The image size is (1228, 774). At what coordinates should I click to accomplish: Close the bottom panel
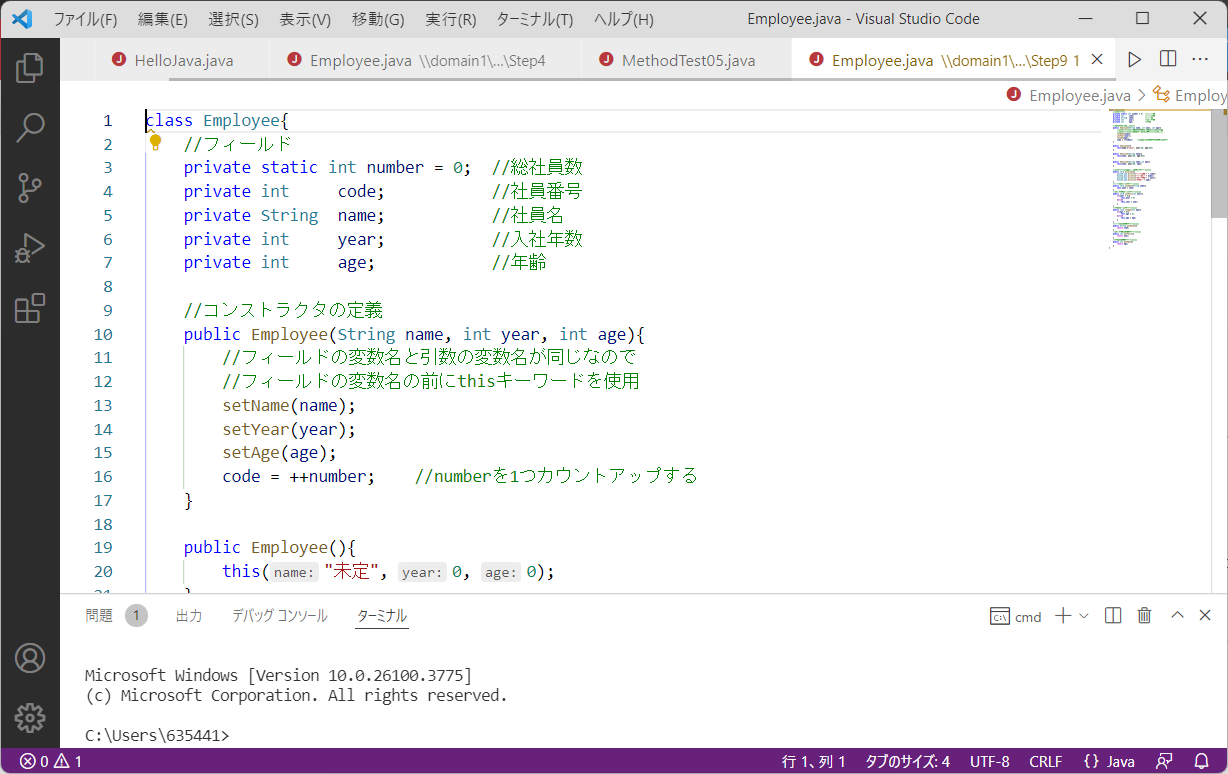[1205, 616]
